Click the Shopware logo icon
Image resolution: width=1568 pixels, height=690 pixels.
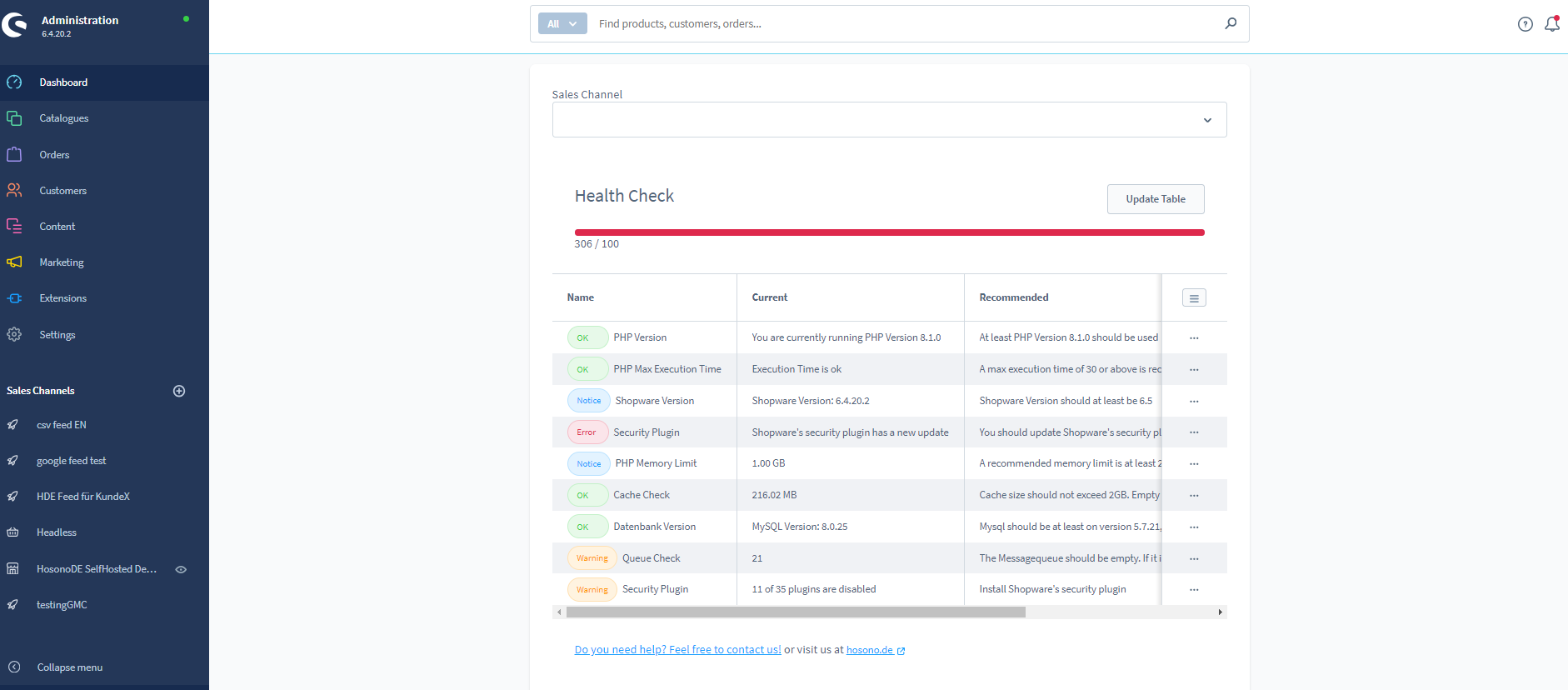click(14, 25)
